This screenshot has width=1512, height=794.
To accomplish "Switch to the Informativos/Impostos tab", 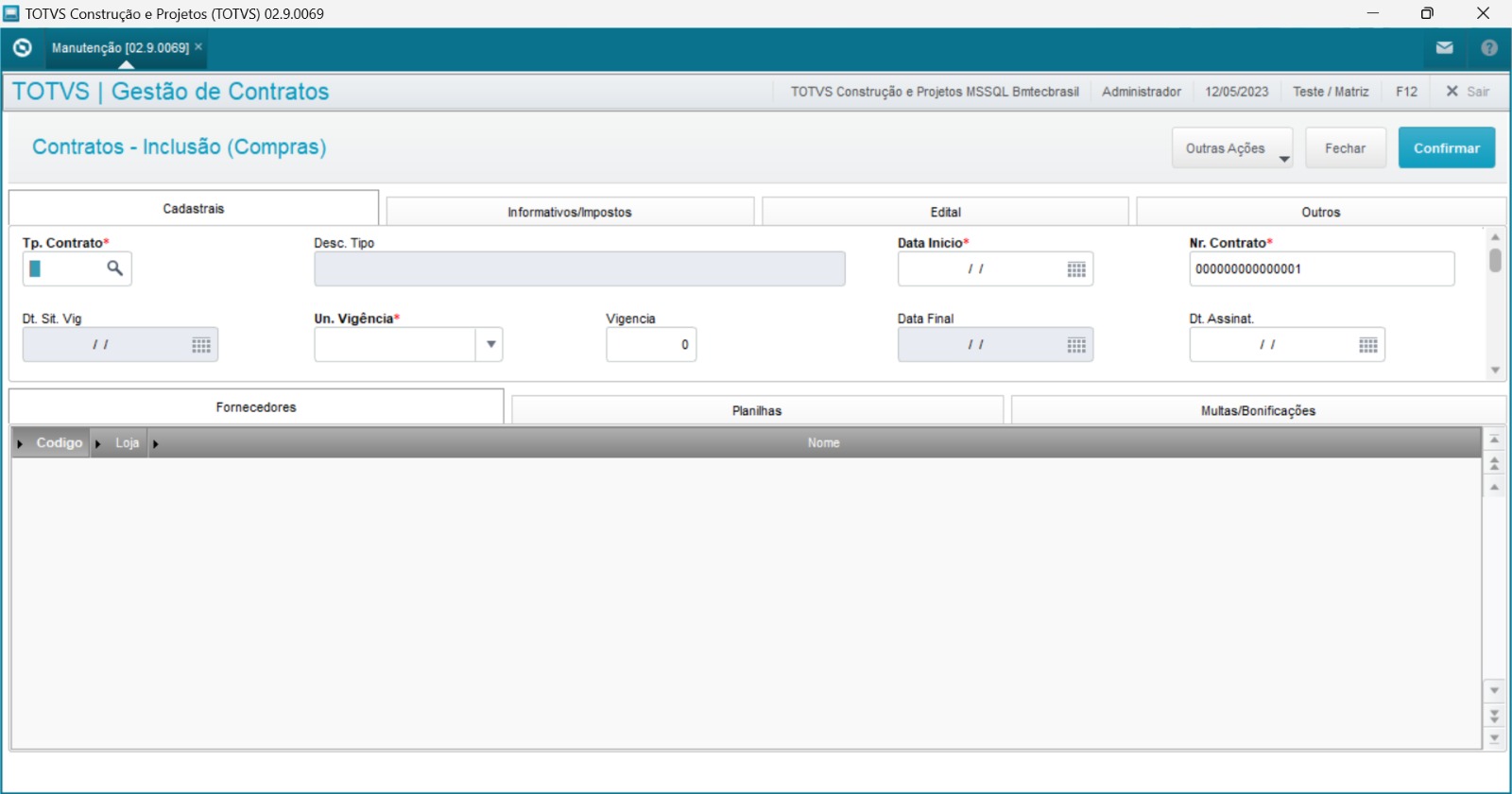I will (x=570, y=212).
